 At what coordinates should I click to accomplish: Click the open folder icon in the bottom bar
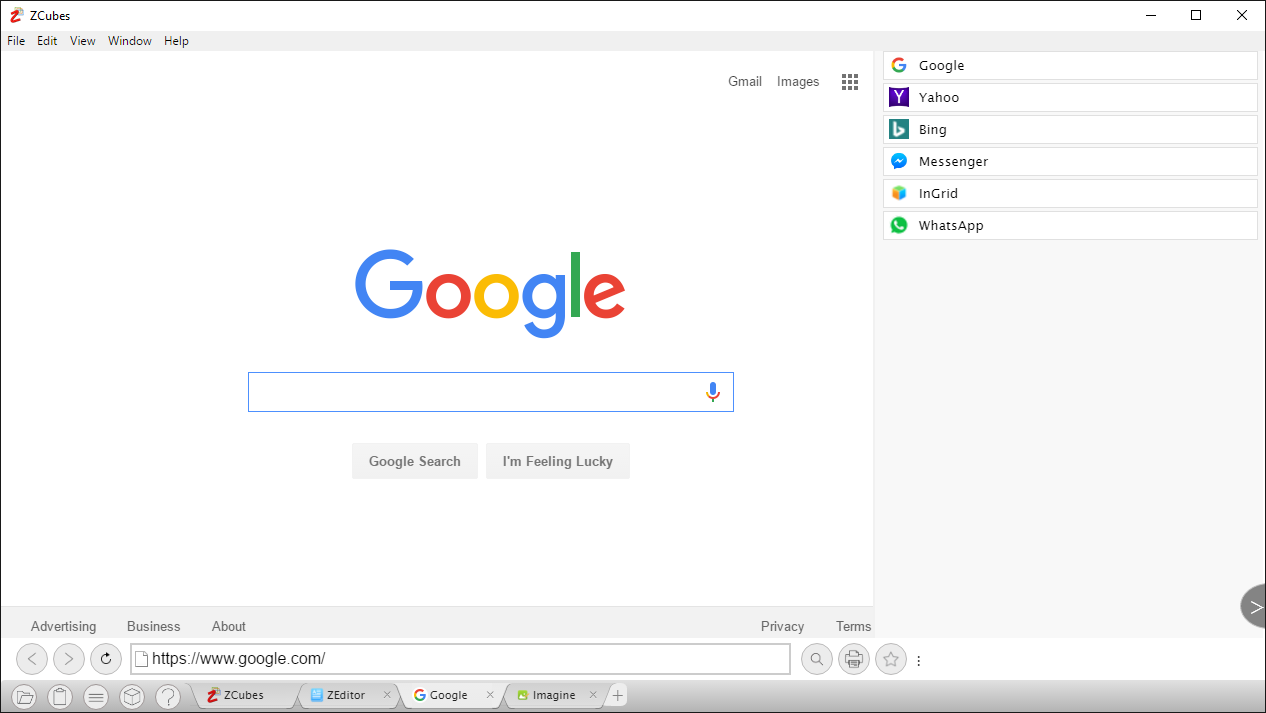[x=25, y=696]
